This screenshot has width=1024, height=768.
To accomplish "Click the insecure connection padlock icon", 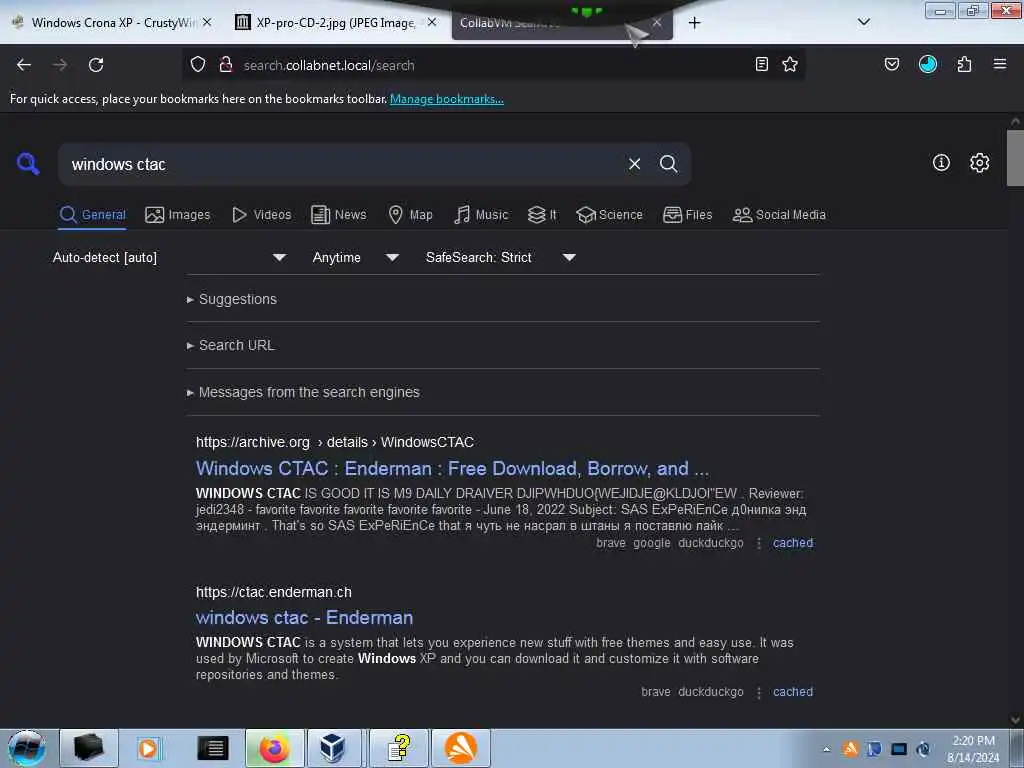I will [226, 65].
